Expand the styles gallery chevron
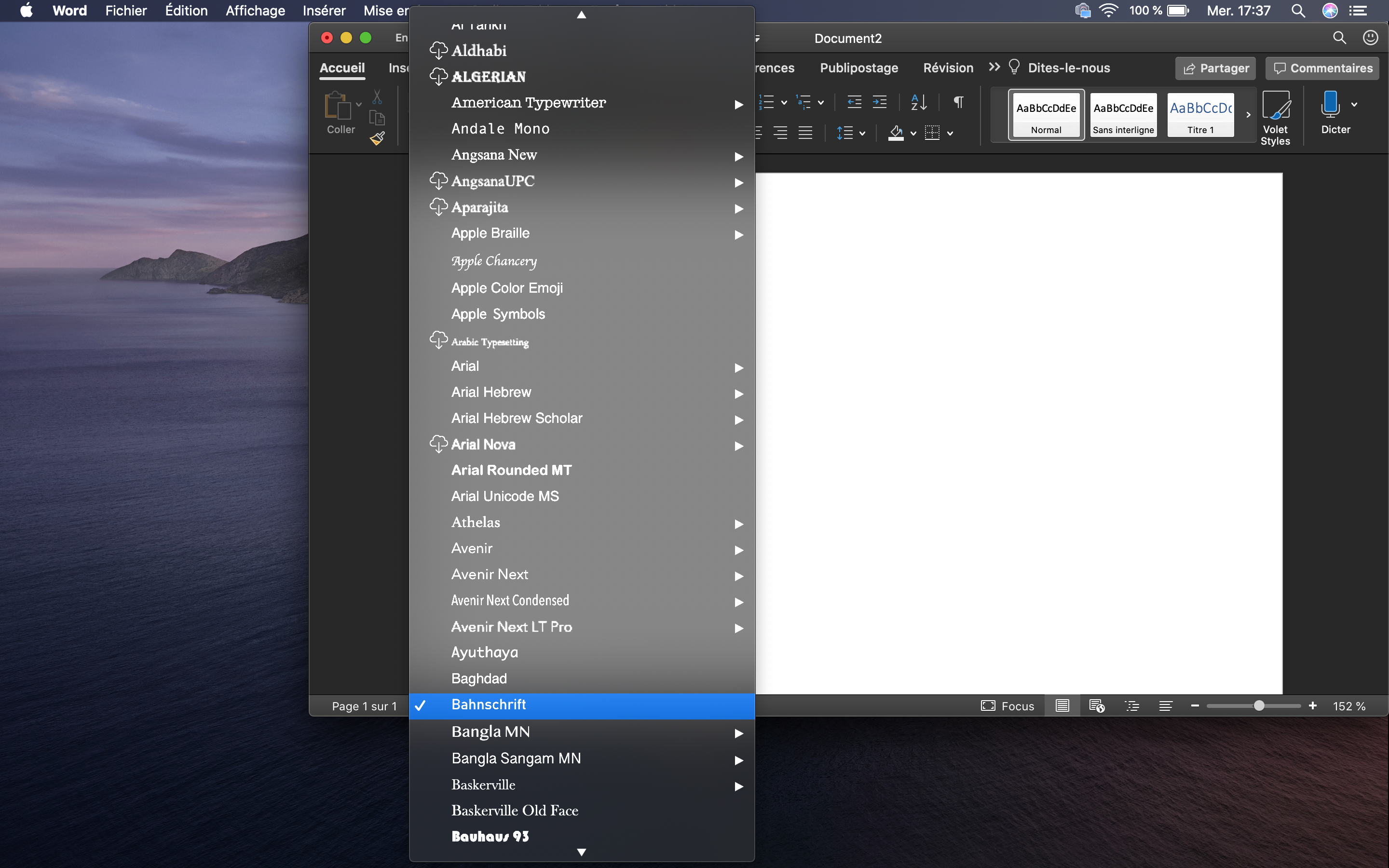Viewport: 1389px width, 868px height. [1248, 115]
